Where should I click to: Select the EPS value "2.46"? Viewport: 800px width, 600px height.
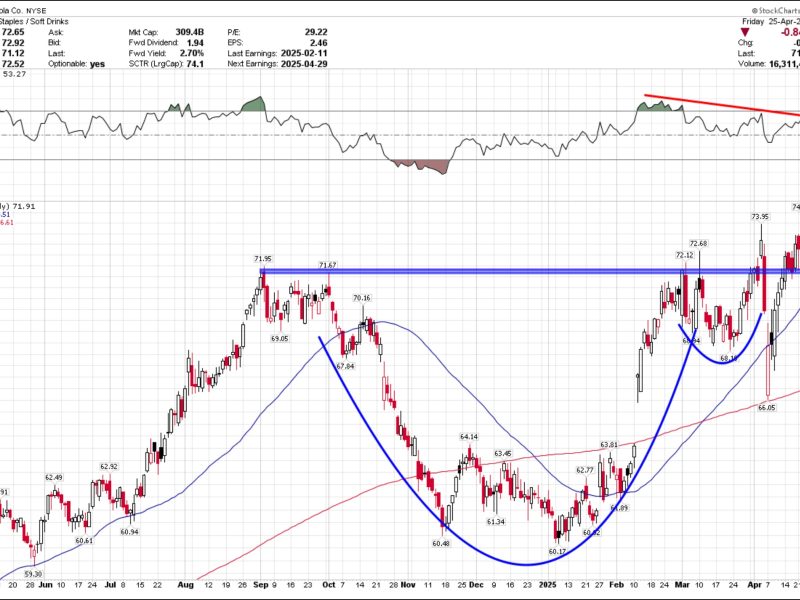[x=319, y=43]
